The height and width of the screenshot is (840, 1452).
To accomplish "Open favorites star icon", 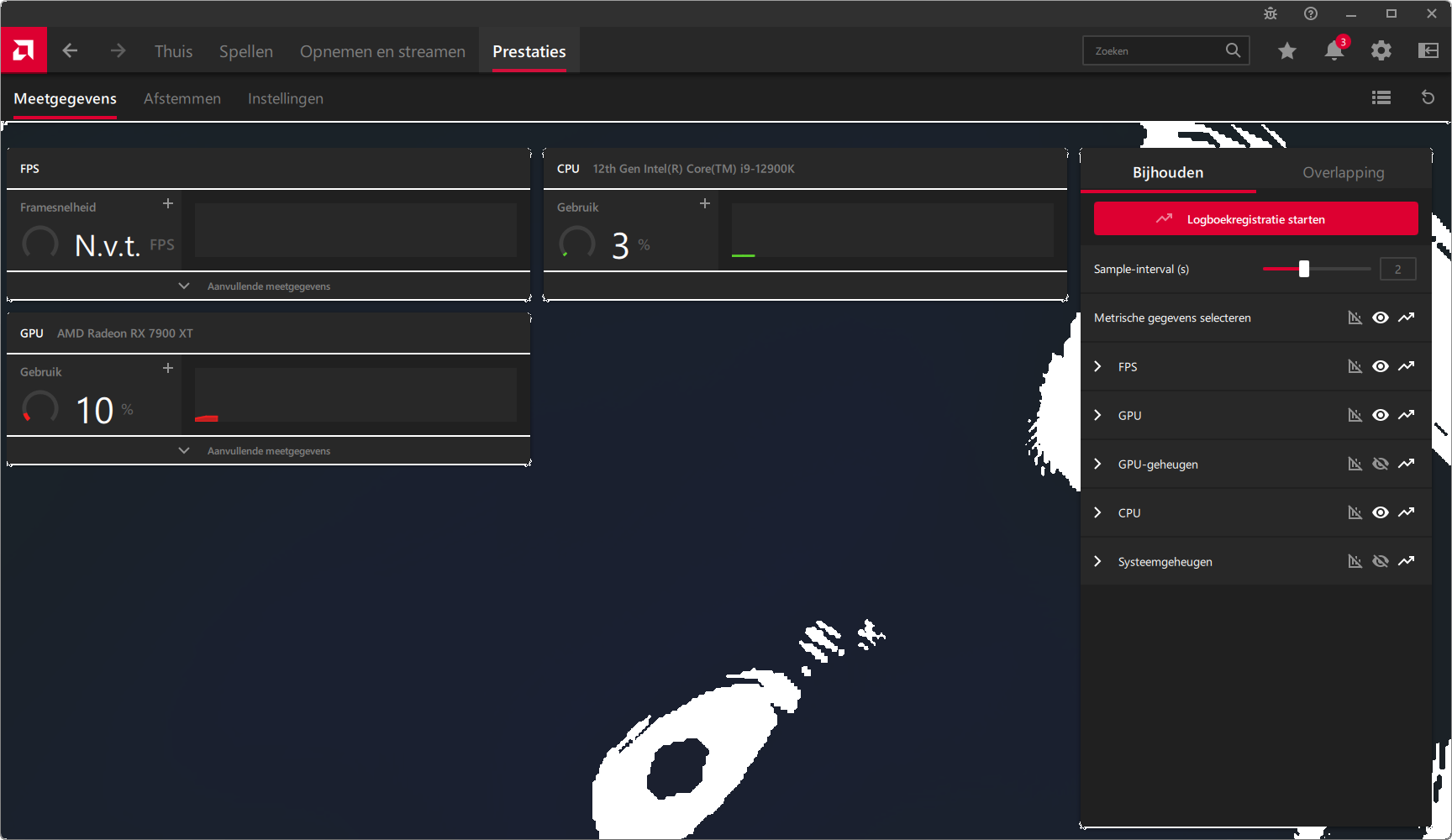I will pyautogui.click(x=1286, y=51).
